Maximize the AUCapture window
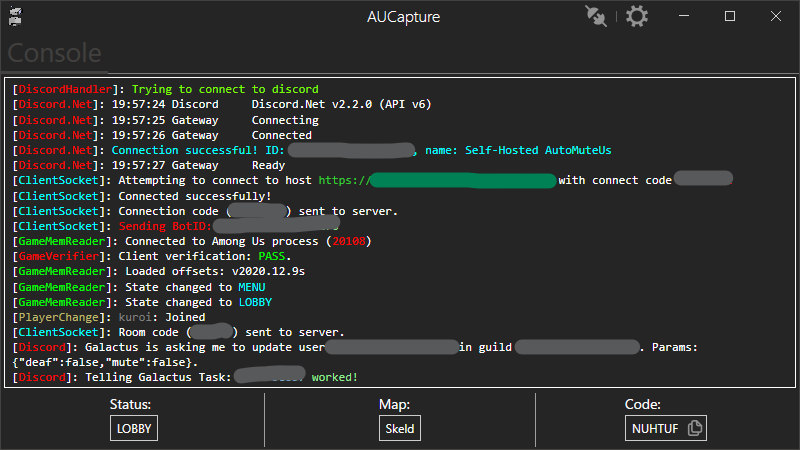The image size is (800, 450). (730, 17)
